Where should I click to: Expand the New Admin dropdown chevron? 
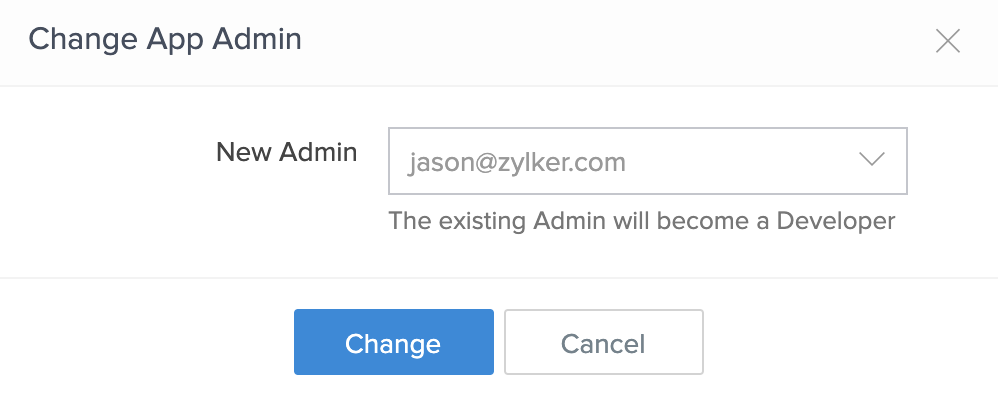872,160
